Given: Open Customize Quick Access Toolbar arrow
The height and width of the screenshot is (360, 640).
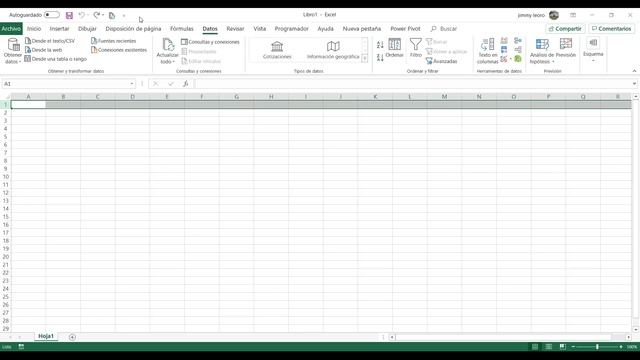Looking at the screenshot, I should point(124,16).
